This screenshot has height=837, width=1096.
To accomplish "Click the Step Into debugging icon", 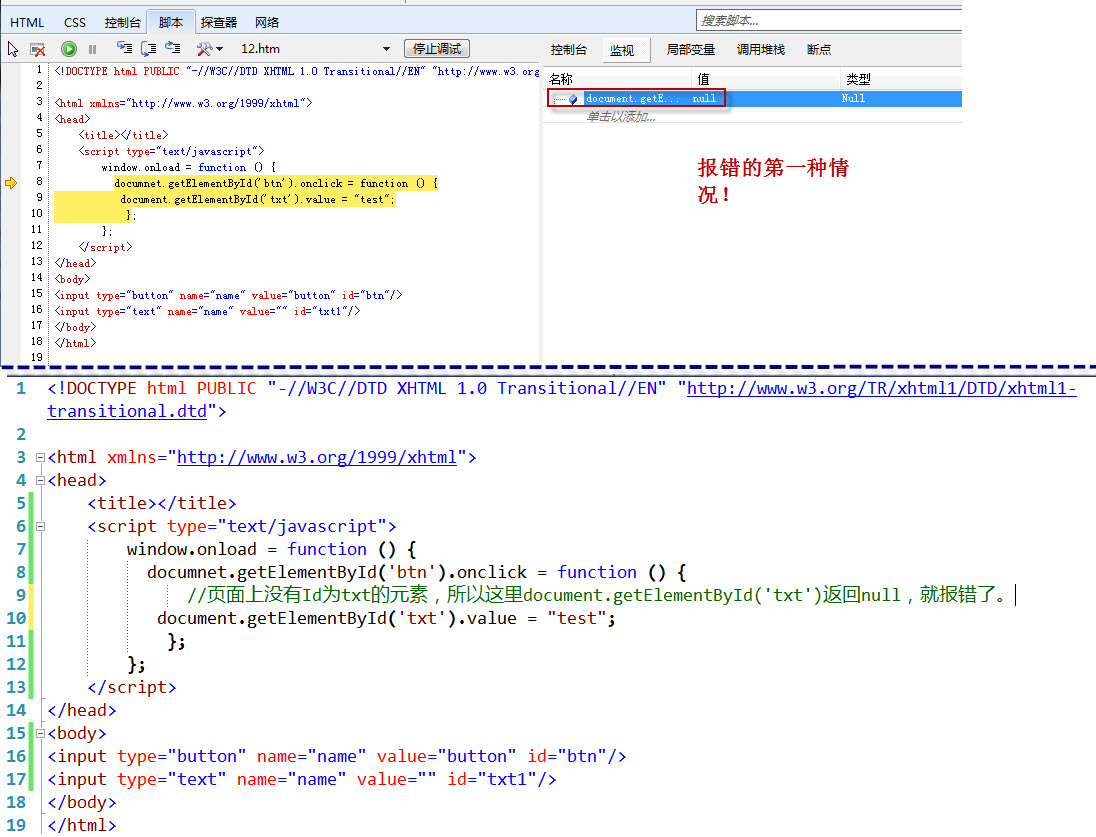I will tap(126, 48).
